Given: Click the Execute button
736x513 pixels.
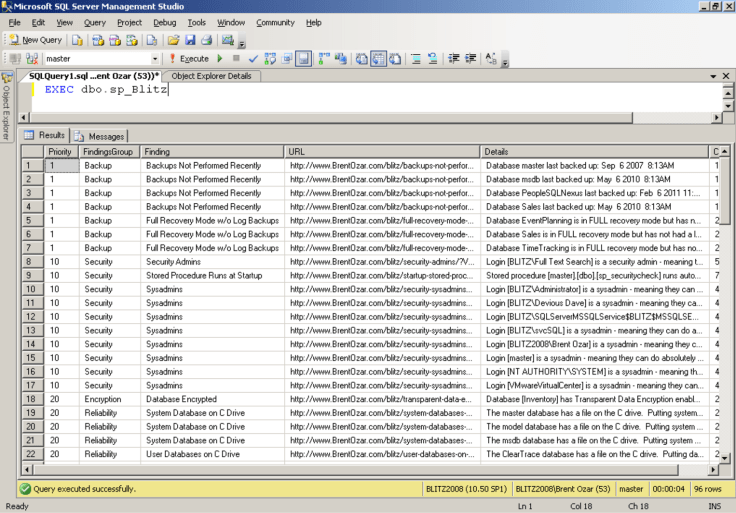Looking at the screenshot, I should (187, 59).
